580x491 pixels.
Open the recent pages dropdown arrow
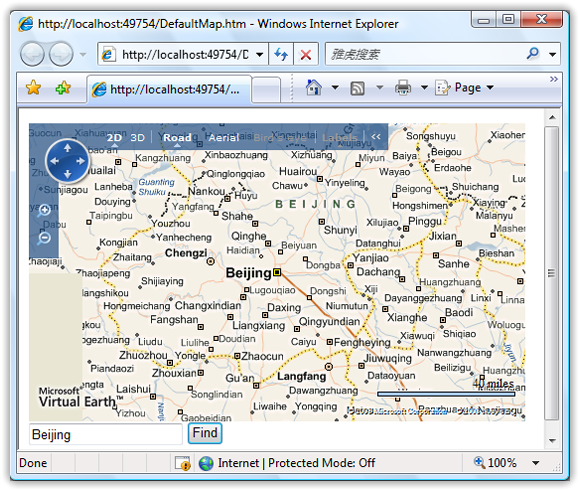(83, 55)
